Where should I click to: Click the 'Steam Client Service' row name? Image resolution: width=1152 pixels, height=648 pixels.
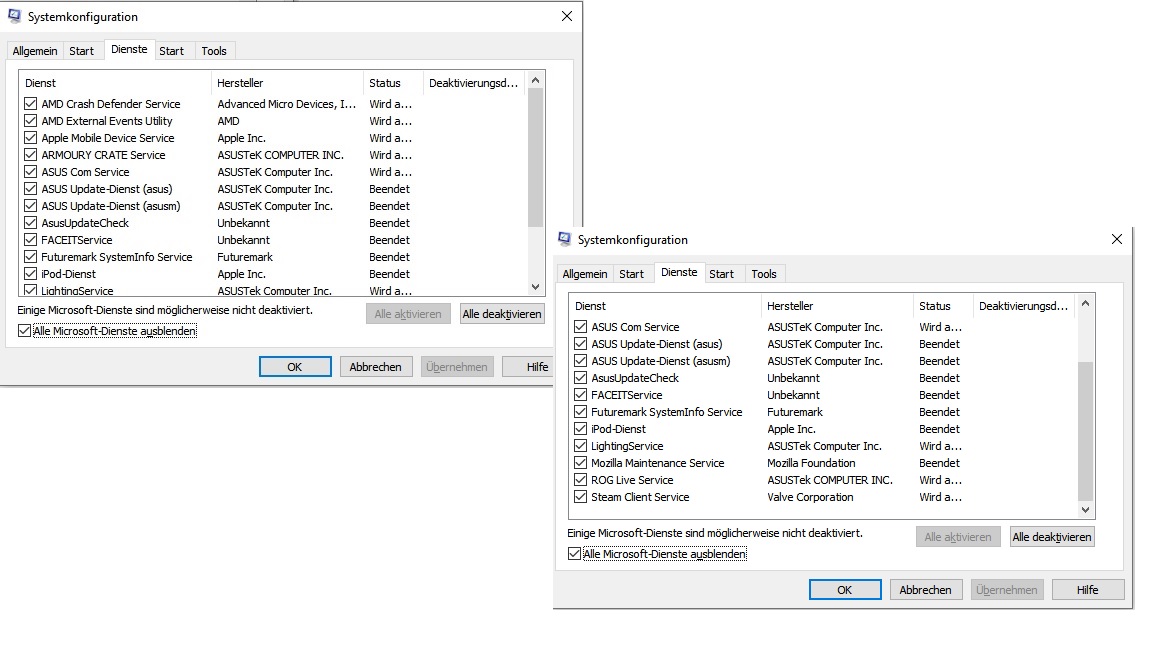(640, 497)
